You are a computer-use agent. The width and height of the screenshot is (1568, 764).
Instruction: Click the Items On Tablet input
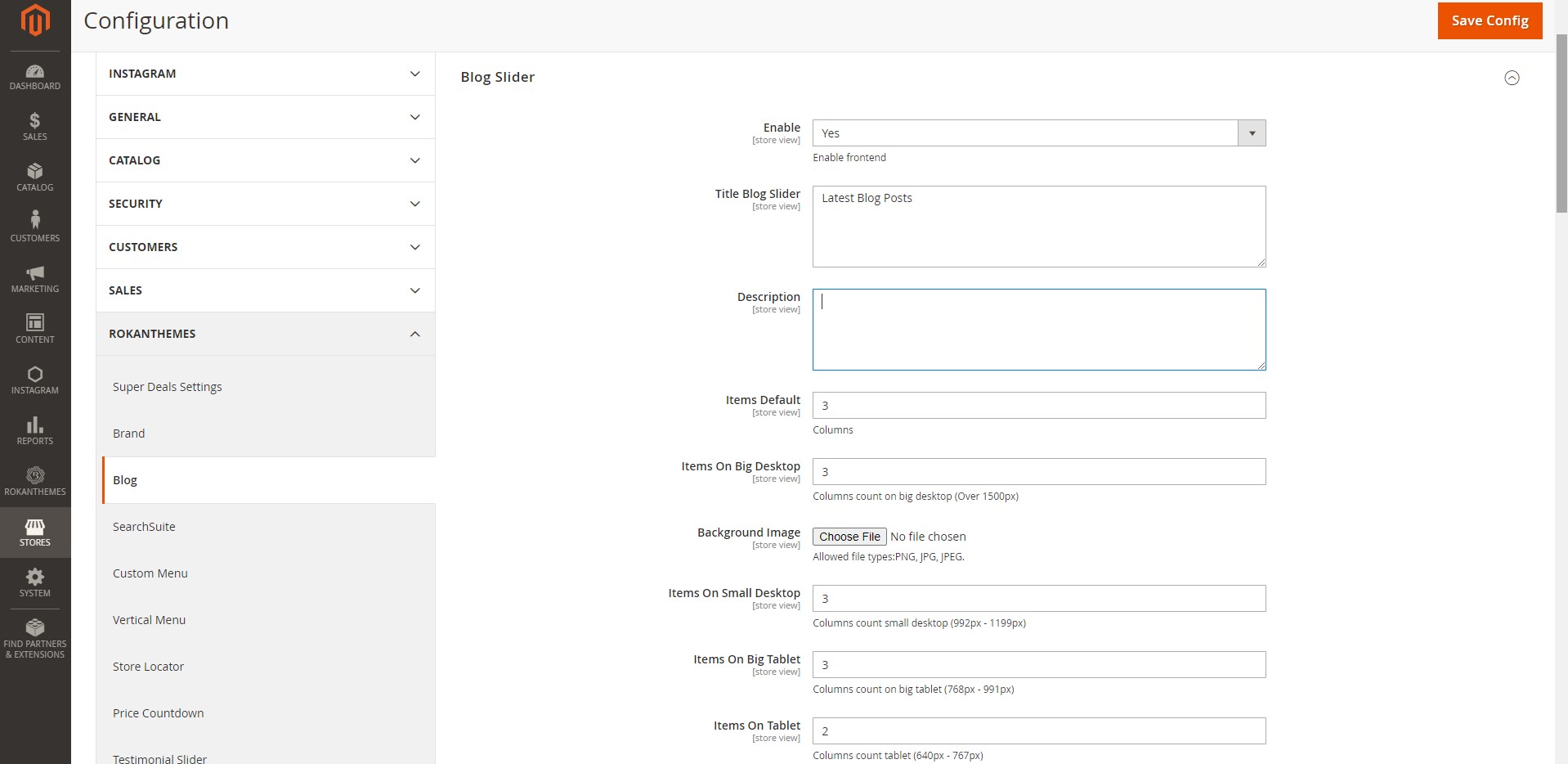click(1038, 731)
